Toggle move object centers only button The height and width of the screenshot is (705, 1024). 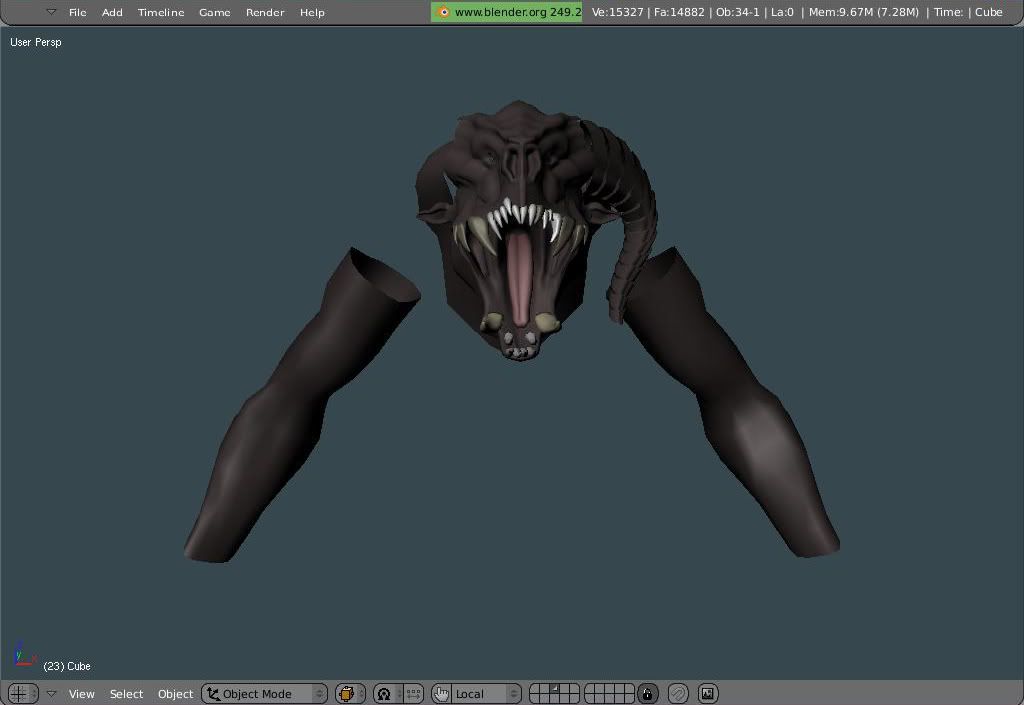click(413, 693)
